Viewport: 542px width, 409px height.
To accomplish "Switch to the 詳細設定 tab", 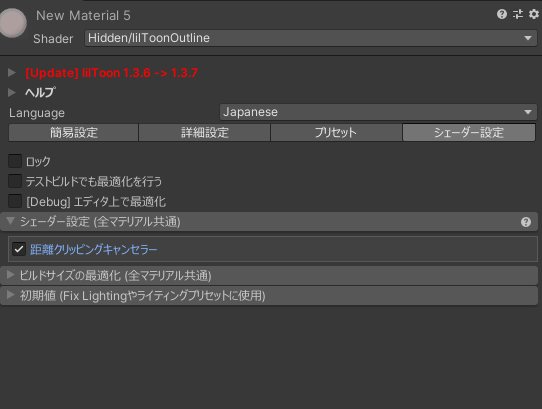I will (x=204, y=132).
